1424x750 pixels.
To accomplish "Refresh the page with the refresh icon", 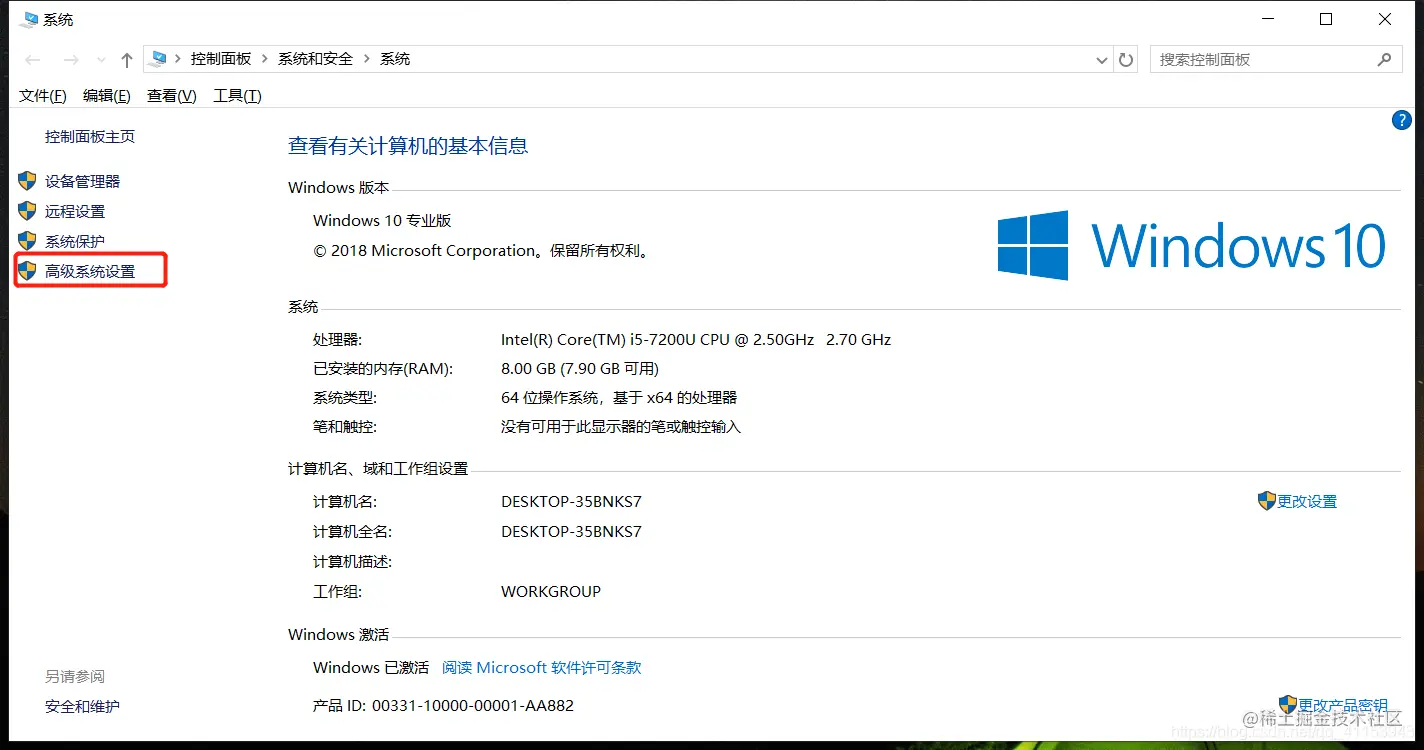I will (x=1126, y=60).
